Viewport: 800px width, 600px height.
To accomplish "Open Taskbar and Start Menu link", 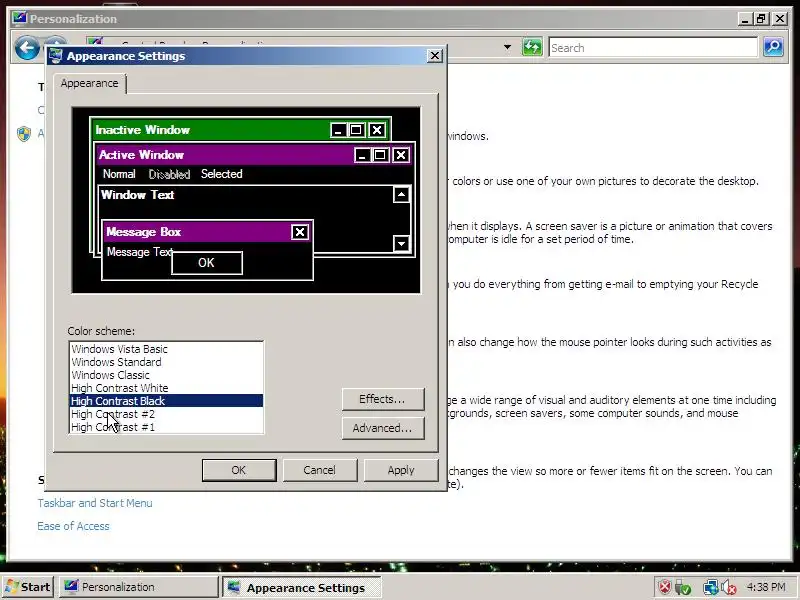I will click(x=95, y=503).
